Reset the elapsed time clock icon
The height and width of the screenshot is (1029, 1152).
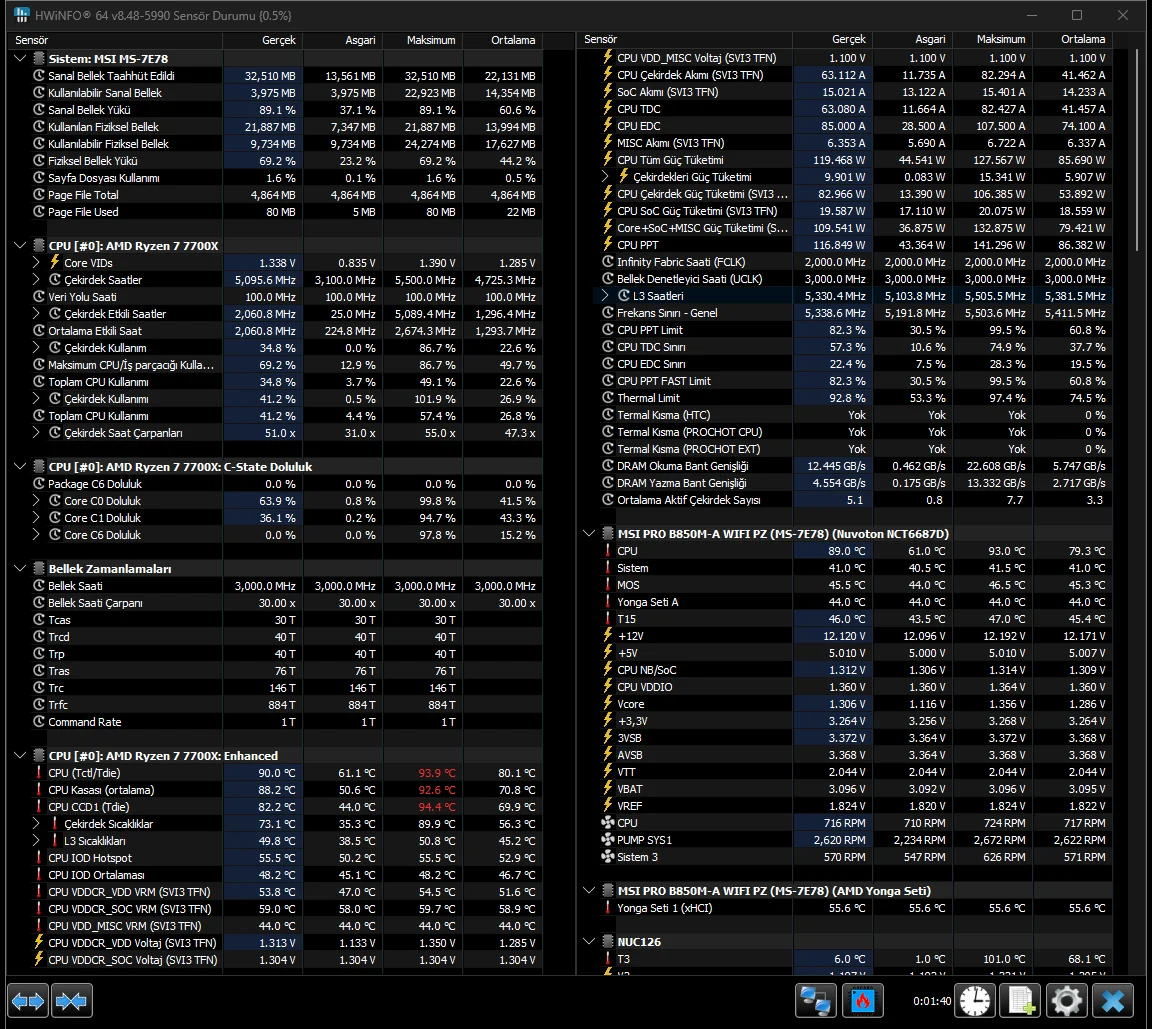click(975, 1000)
